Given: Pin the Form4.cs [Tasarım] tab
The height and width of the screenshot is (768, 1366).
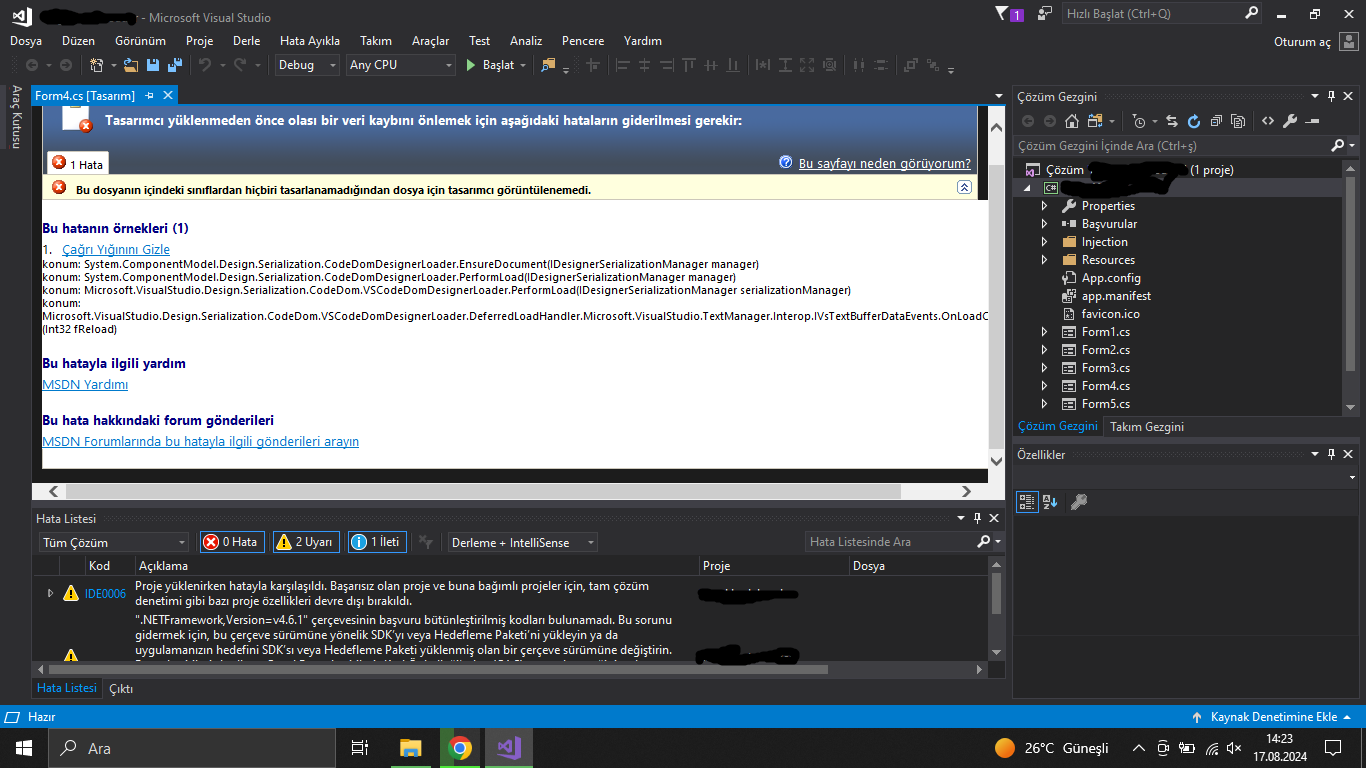Looking at the screenshot, I should (x=150, y=95).
